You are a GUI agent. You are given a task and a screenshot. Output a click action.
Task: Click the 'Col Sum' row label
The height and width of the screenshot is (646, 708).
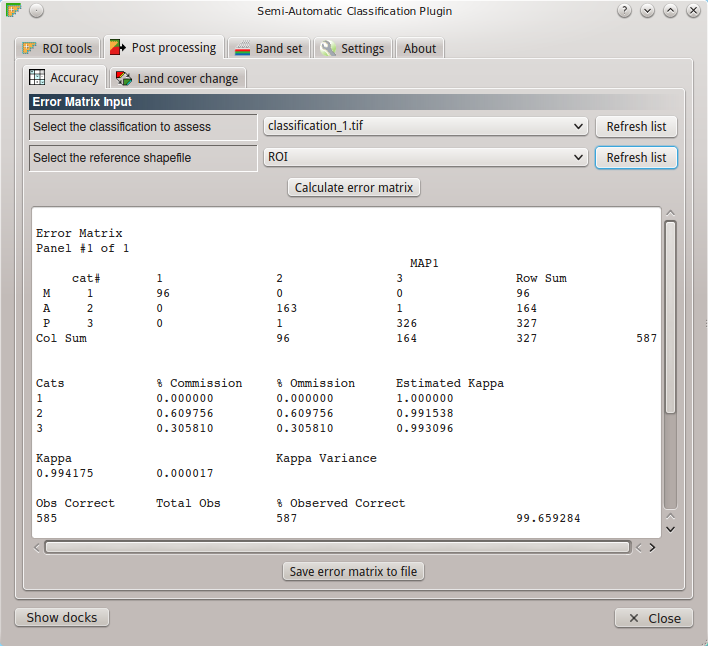click(61, 338)
